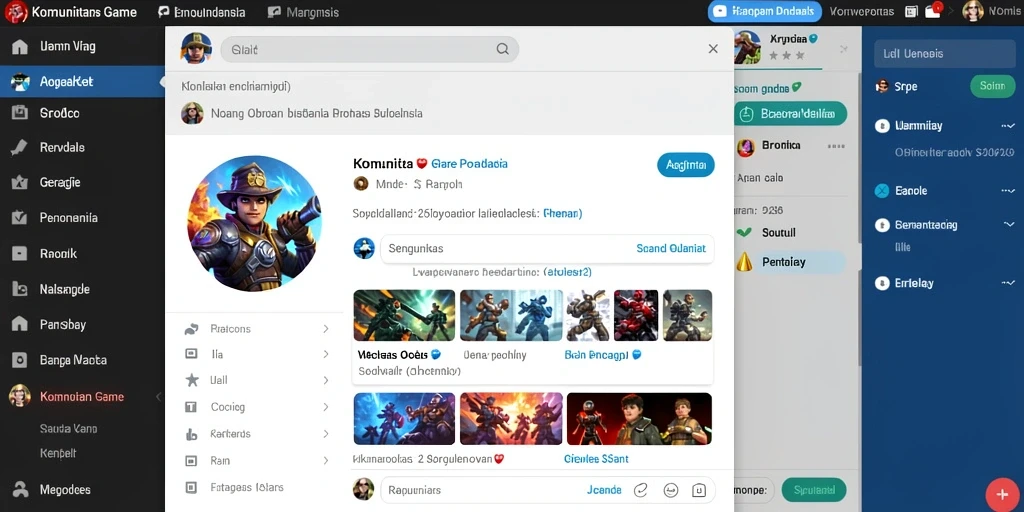
Task: Click the Uall star icon
Action: coord(191,380)
